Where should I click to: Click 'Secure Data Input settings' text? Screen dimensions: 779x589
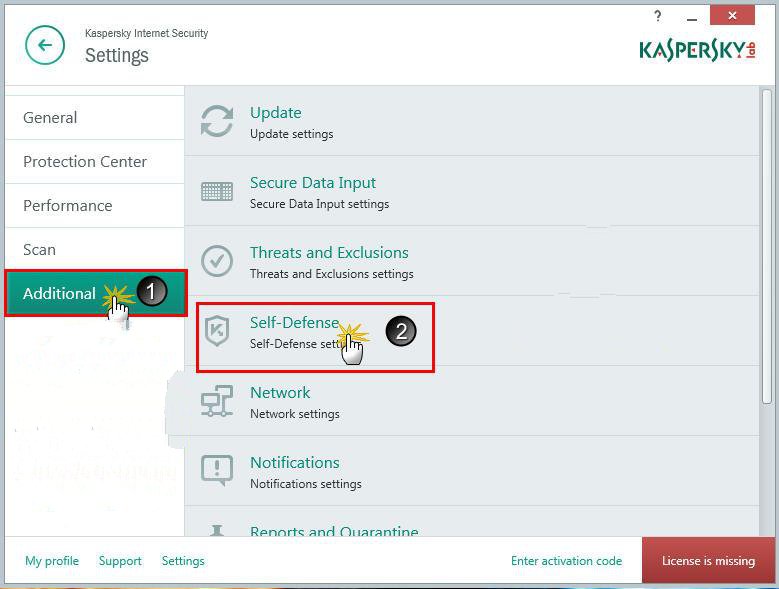coord(319,204)
